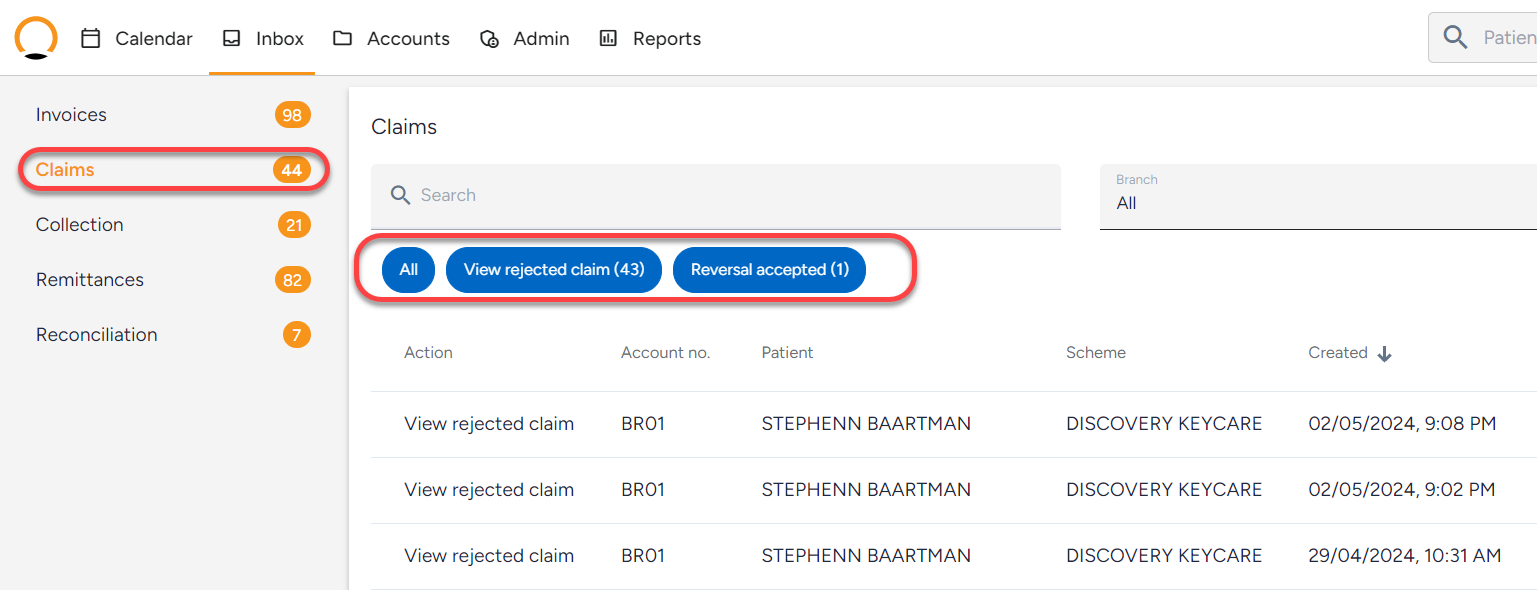Image resolution: width=1537 pixels, height=590 pixels.
Task: Click the Reports chart icon
Action: pyautogui.click(x=608, y=38)
